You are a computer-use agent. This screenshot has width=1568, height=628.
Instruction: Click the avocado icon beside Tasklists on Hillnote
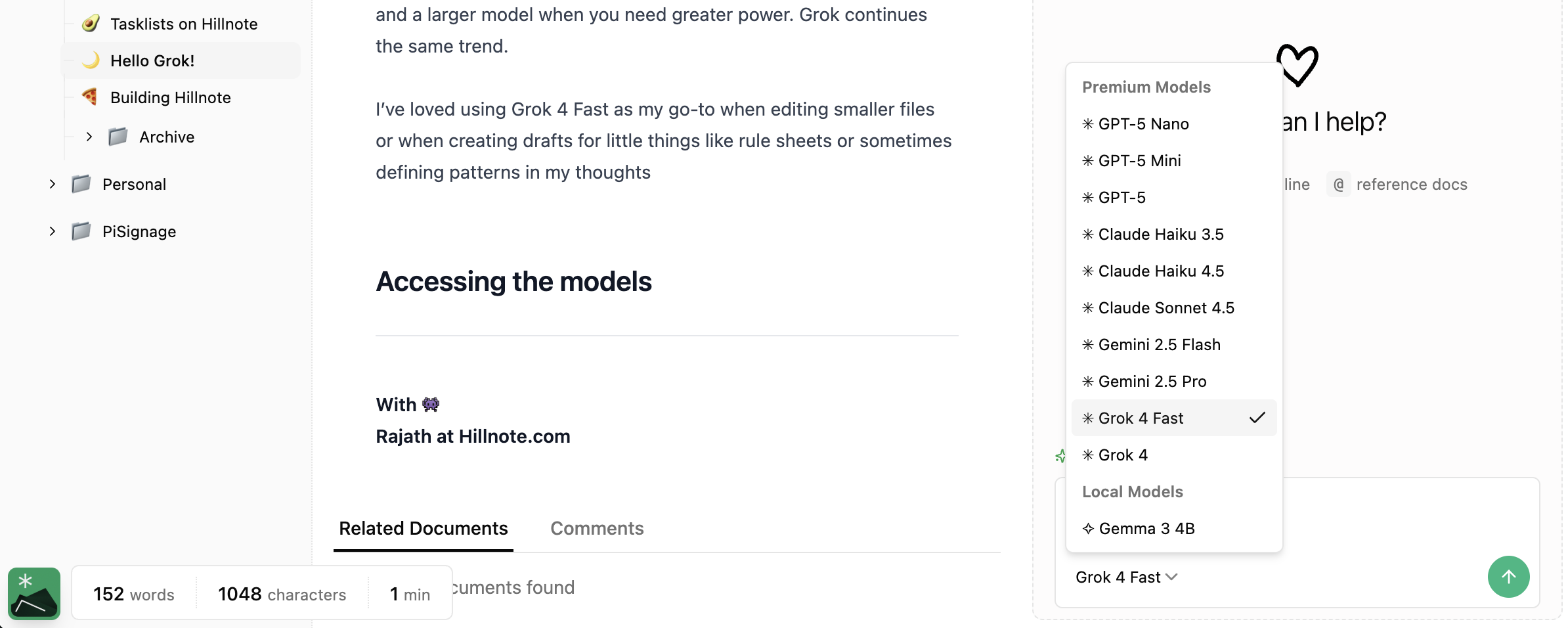tap(91, 24)
